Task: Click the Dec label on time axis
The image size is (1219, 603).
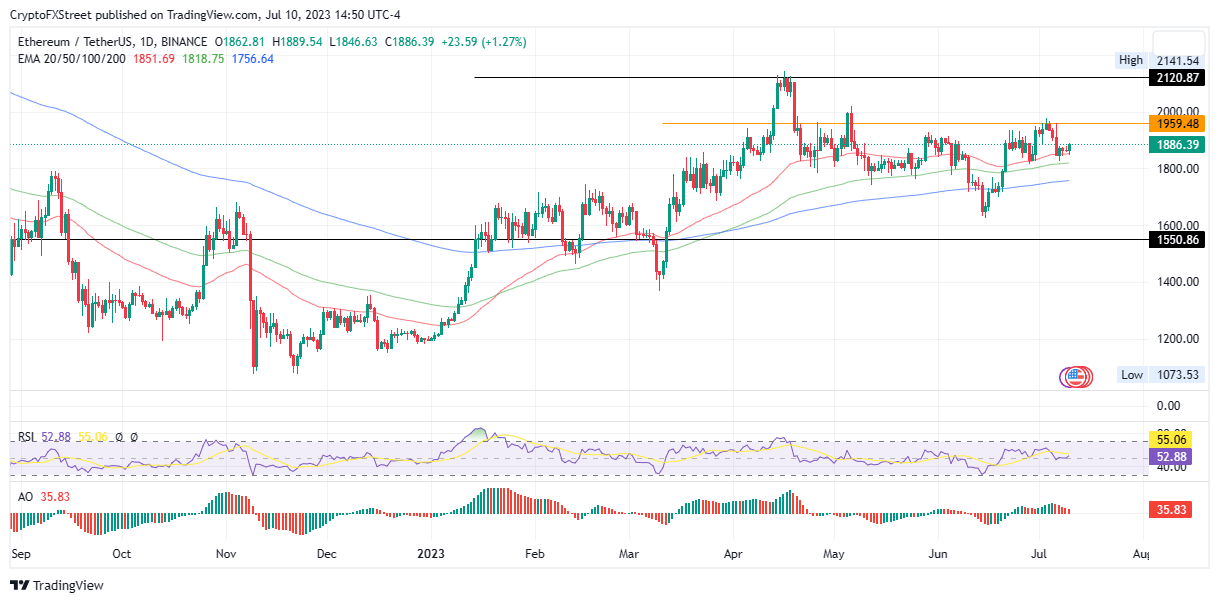Action: tap(329, 552)
